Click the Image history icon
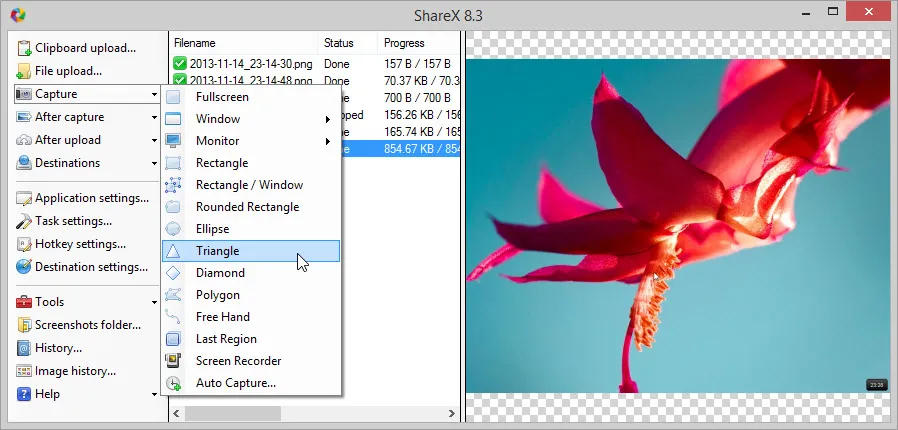Screen dimensions: 898x430 23,371
